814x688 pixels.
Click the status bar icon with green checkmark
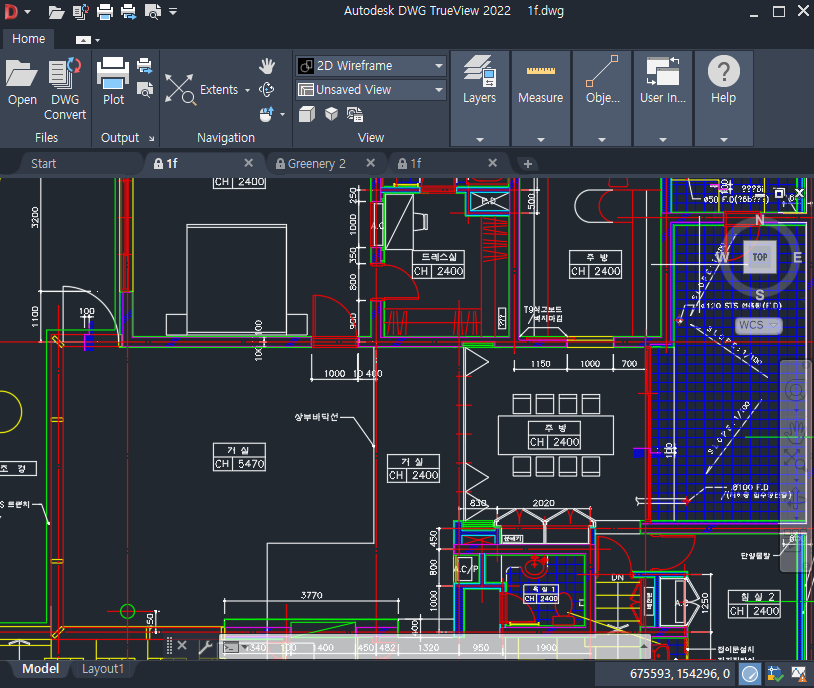point(775,674)
